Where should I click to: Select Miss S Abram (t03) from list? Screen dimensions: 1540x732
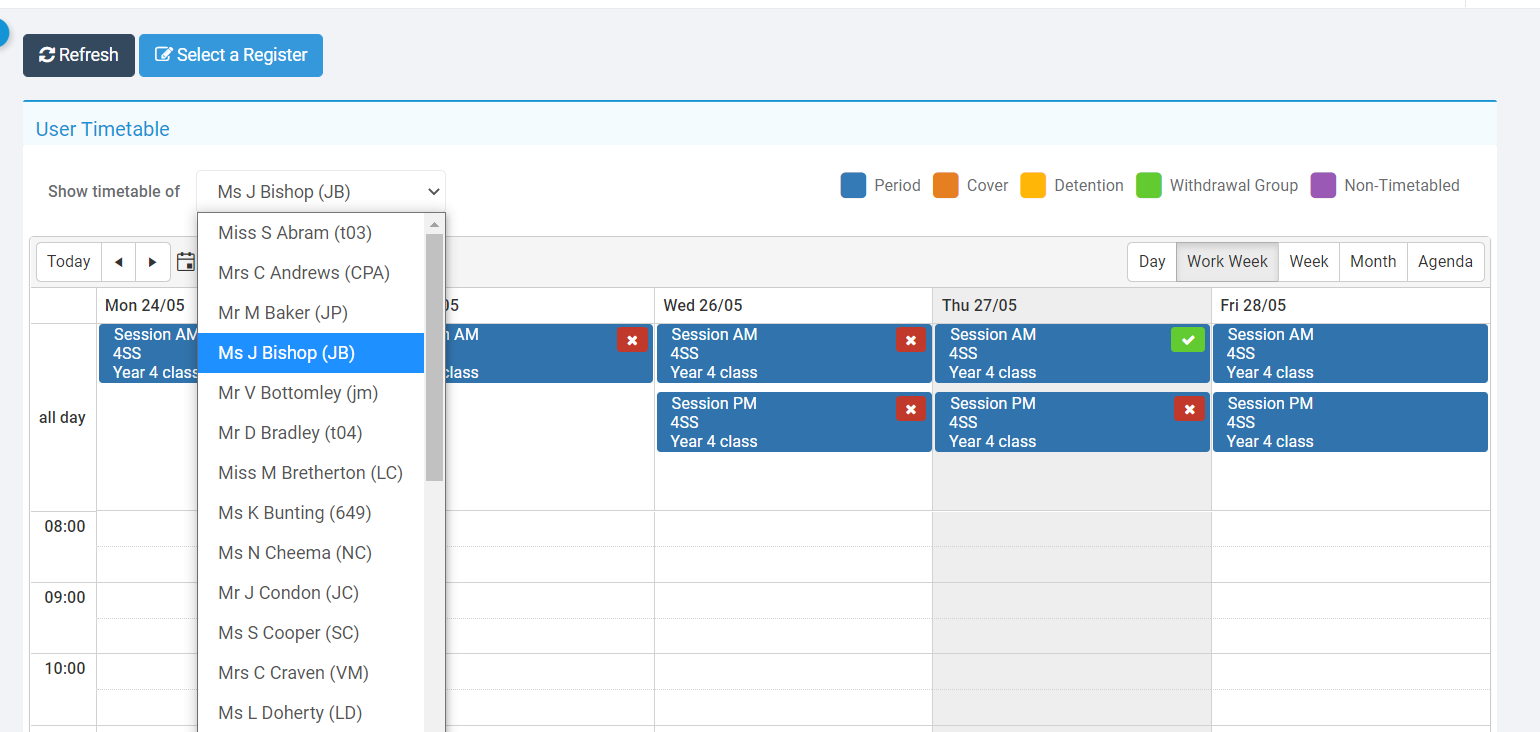[295, 233]
